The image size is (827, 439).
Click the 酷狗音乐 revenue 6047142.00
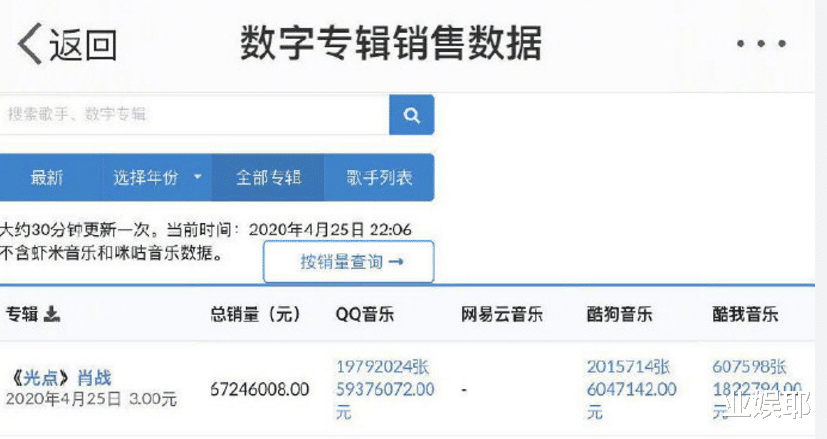coord(631,389)
